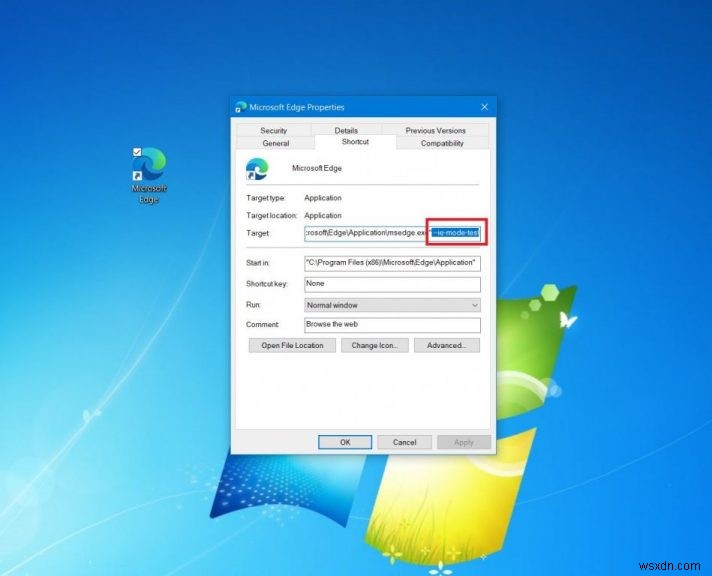Click the Comment field with Browse the web
Viewport: 712px width, 576px height.
point(392,325)
